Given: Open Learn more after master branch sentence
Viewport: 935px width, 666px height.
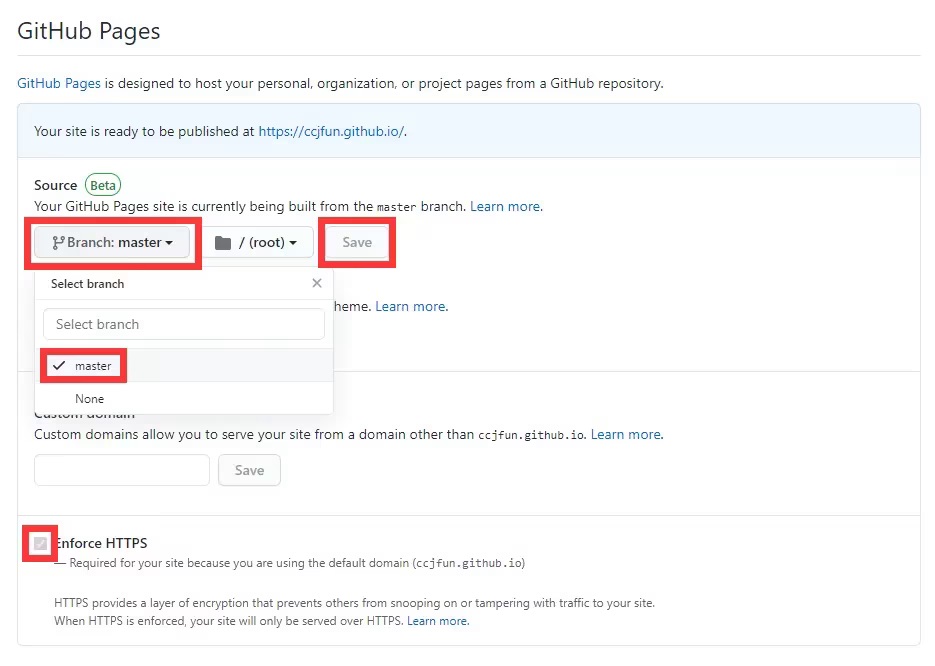Looking at the screenshot, I should pos(505,206).
